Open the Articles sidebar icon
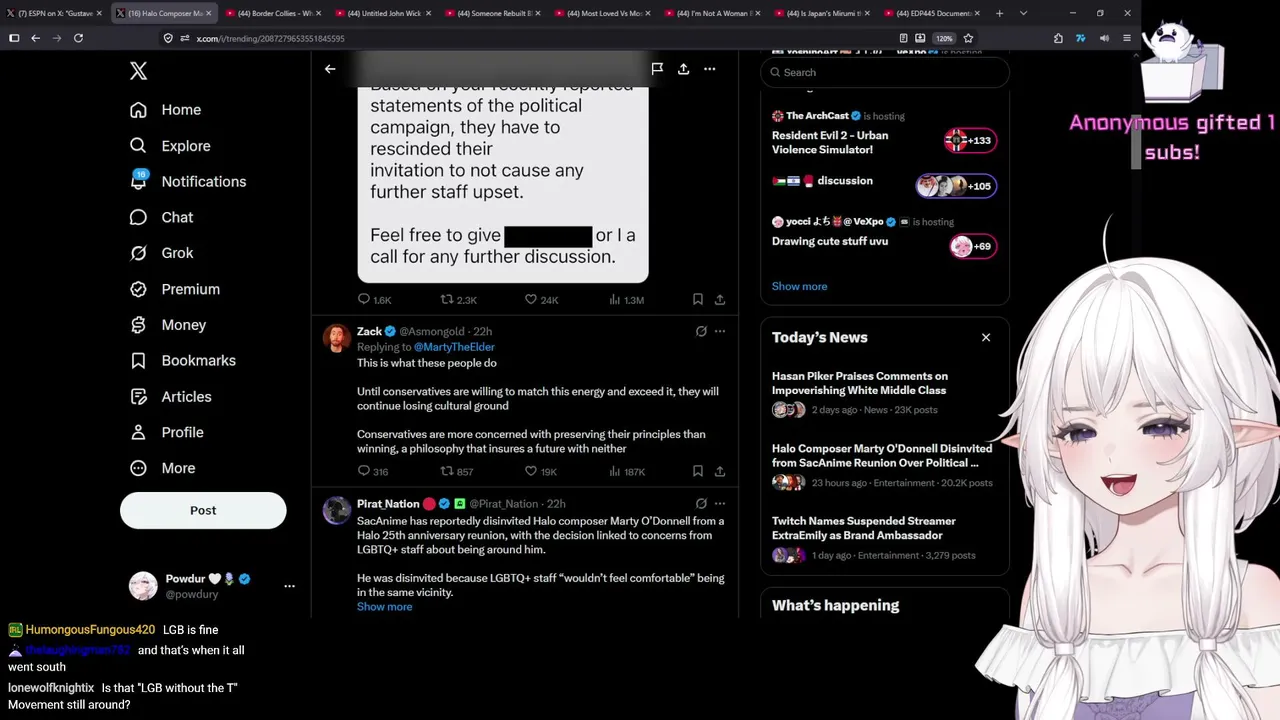Image resolution: width=1280 pixels, height=720 pixels. pyautogui.click(x=138, y=397)
